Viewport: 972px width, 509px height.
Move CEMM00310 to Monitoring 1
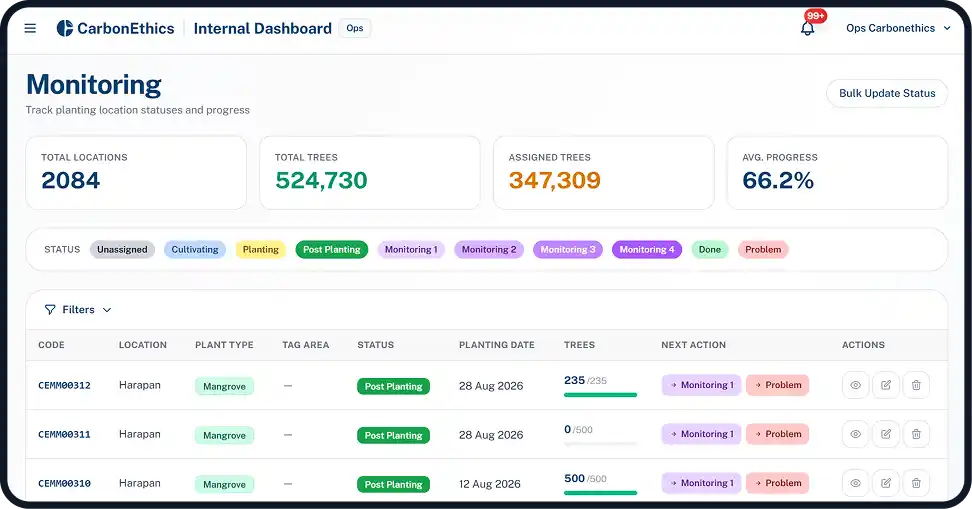click(x=701, y=483)
